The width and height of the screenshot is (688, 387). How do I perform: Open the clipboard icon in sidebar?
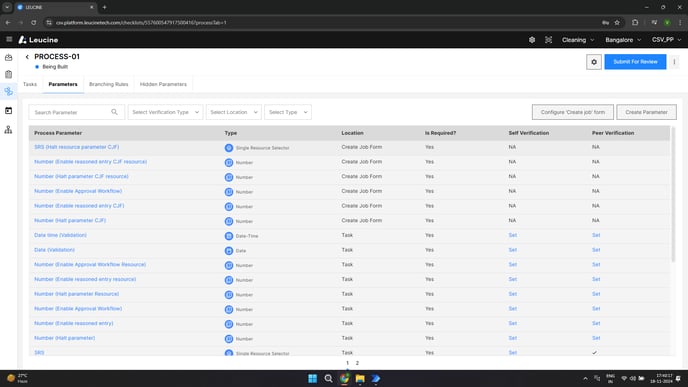8,74
